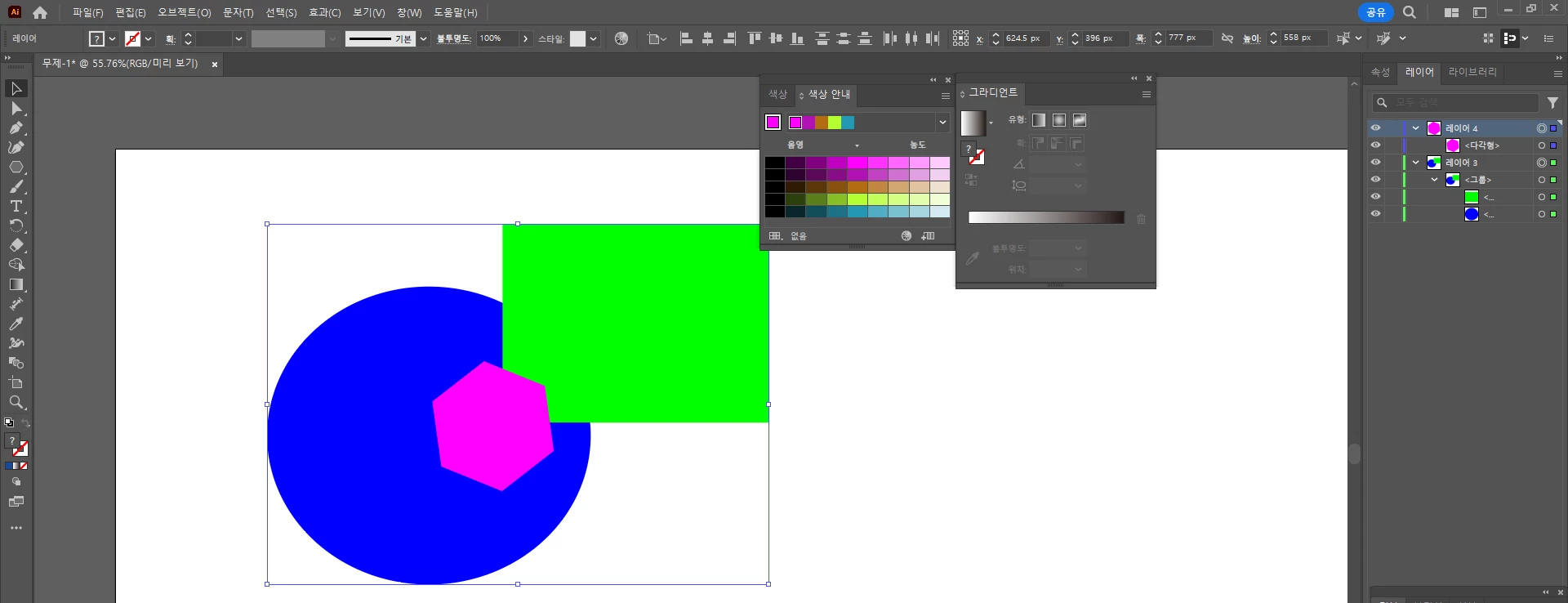Select the Eyedropper tool in toolbar
The width and height of the screenshot is (1568, 603).
pos(16,324)
